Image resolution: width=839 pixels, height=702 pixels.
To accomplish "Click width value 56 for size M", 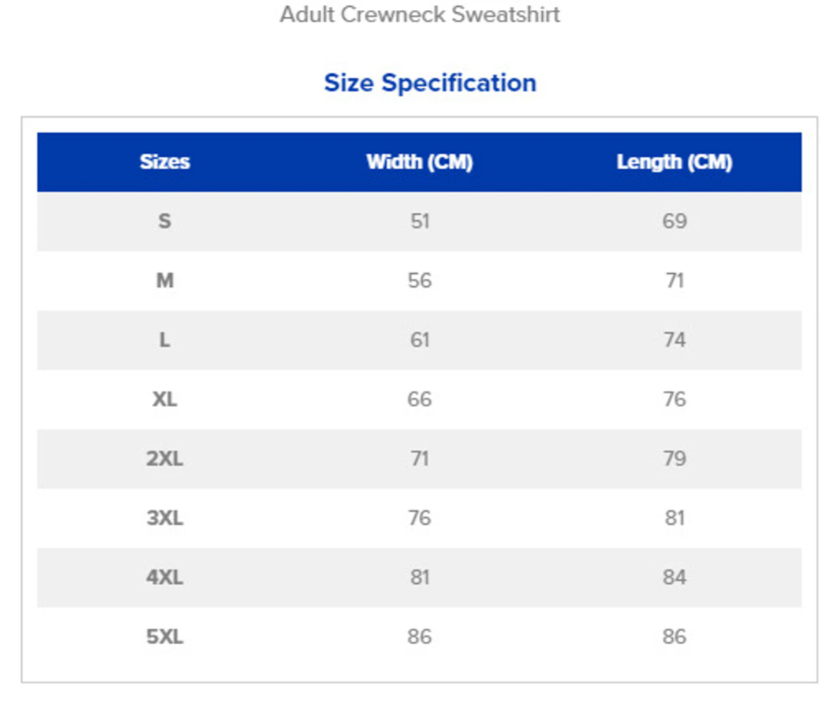I will point(420,280).
